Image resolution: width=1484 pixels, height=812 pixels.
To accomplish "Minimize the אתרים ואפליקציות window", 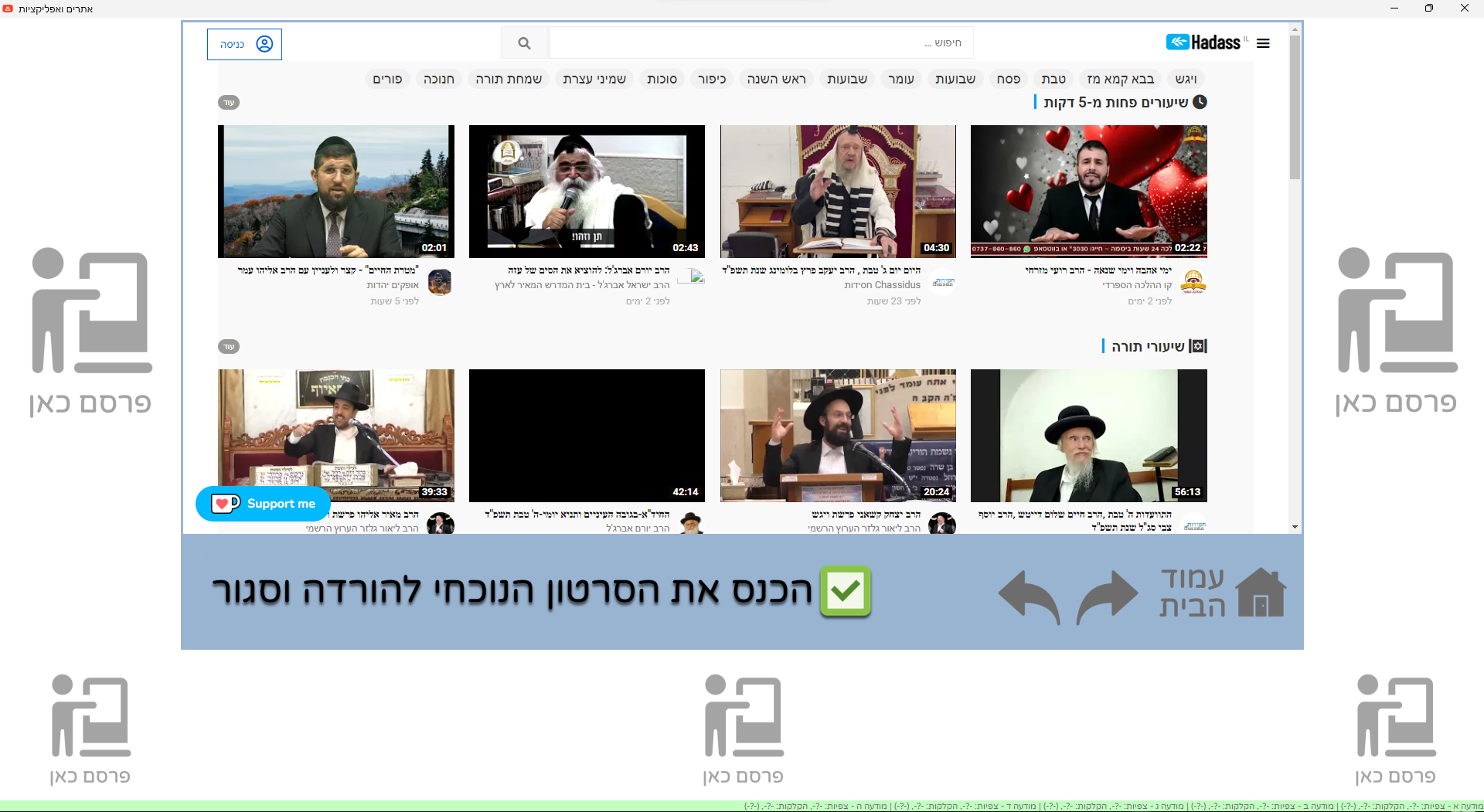I will (x=1394, y=8).
